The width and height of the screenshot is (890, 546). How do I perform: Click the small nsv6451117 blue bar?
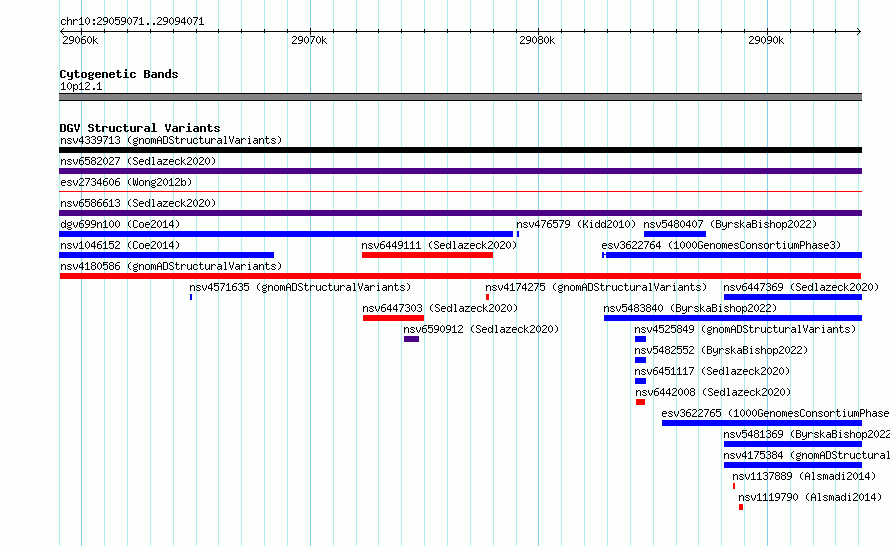[640, 381]
